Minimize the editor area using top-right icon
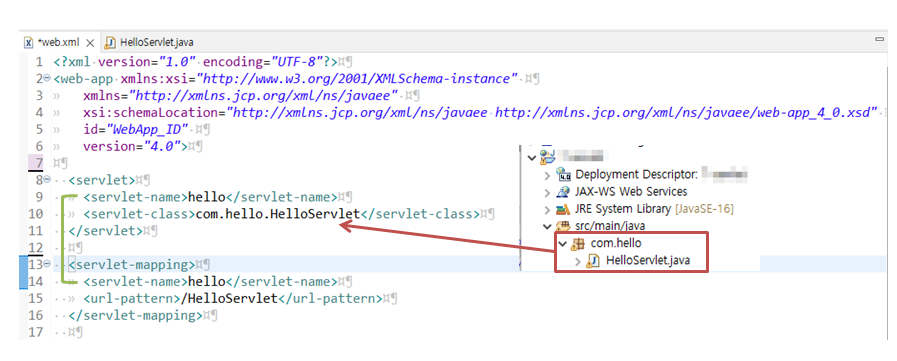The image size is (897, 361). [880, 39]
